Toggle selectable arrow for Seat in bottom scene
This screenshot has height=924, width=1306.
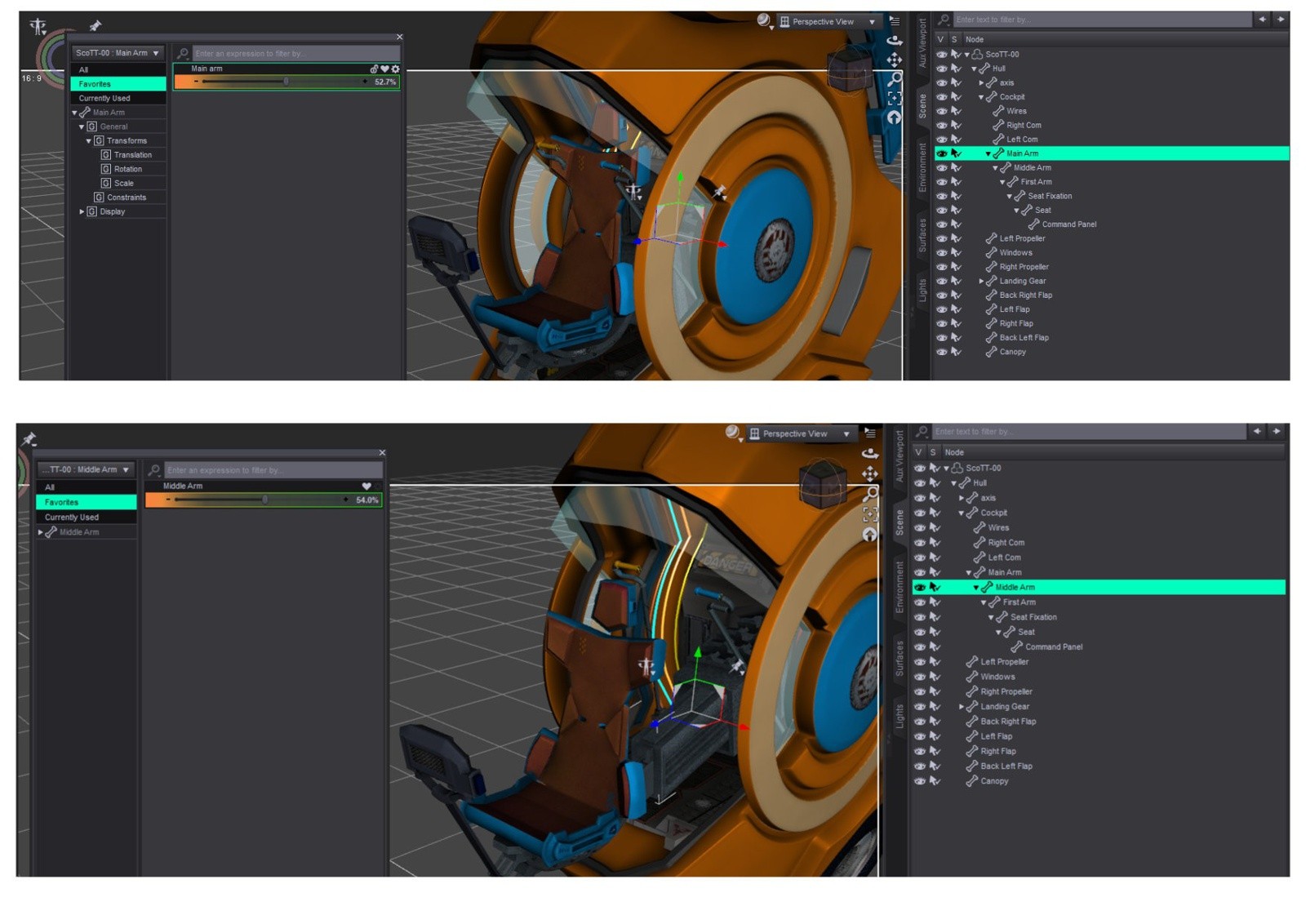pyautogui.click(x=935, y=633)
